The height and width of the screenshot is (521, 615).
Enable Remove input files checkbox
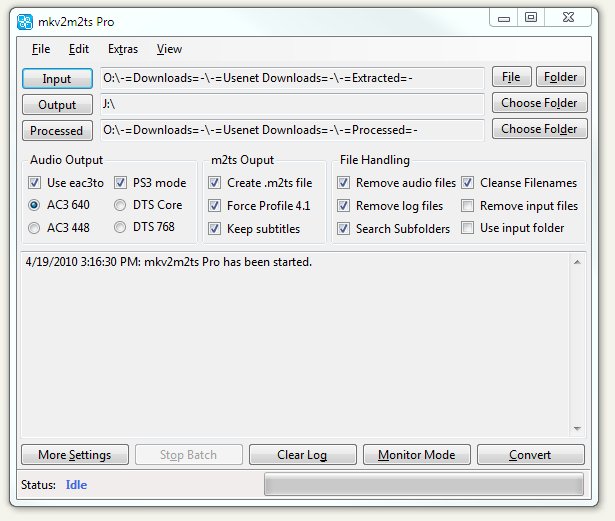click(x=468, y=206)
